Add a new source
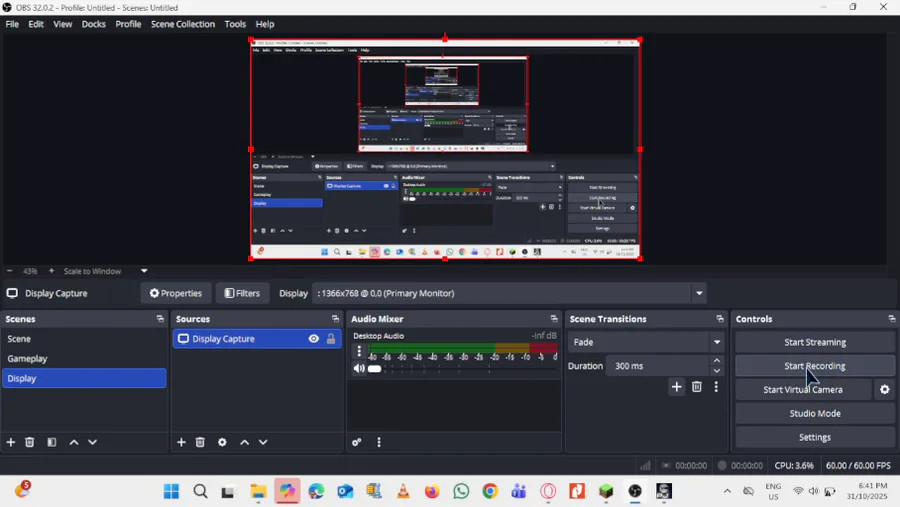Viewport: 900px width, 507px height. coord(181,442)
